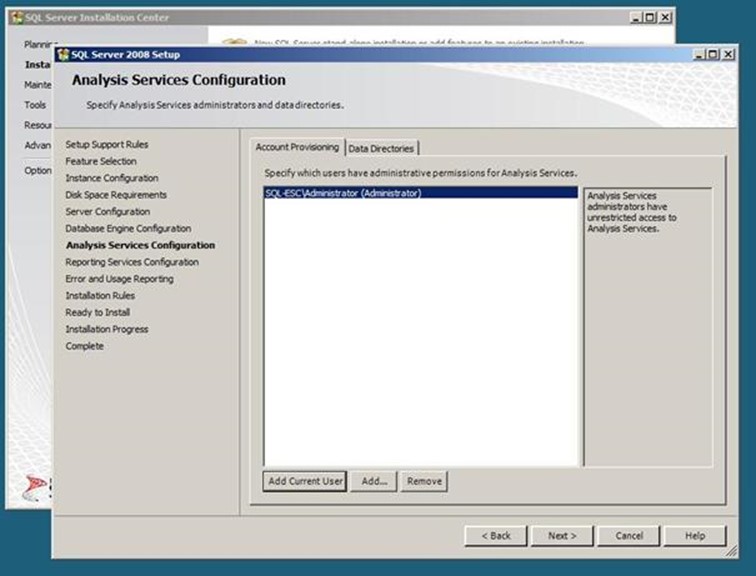Switch to the Data Directories tab
This screenshot has width=756, height=576.
(381, 148)
